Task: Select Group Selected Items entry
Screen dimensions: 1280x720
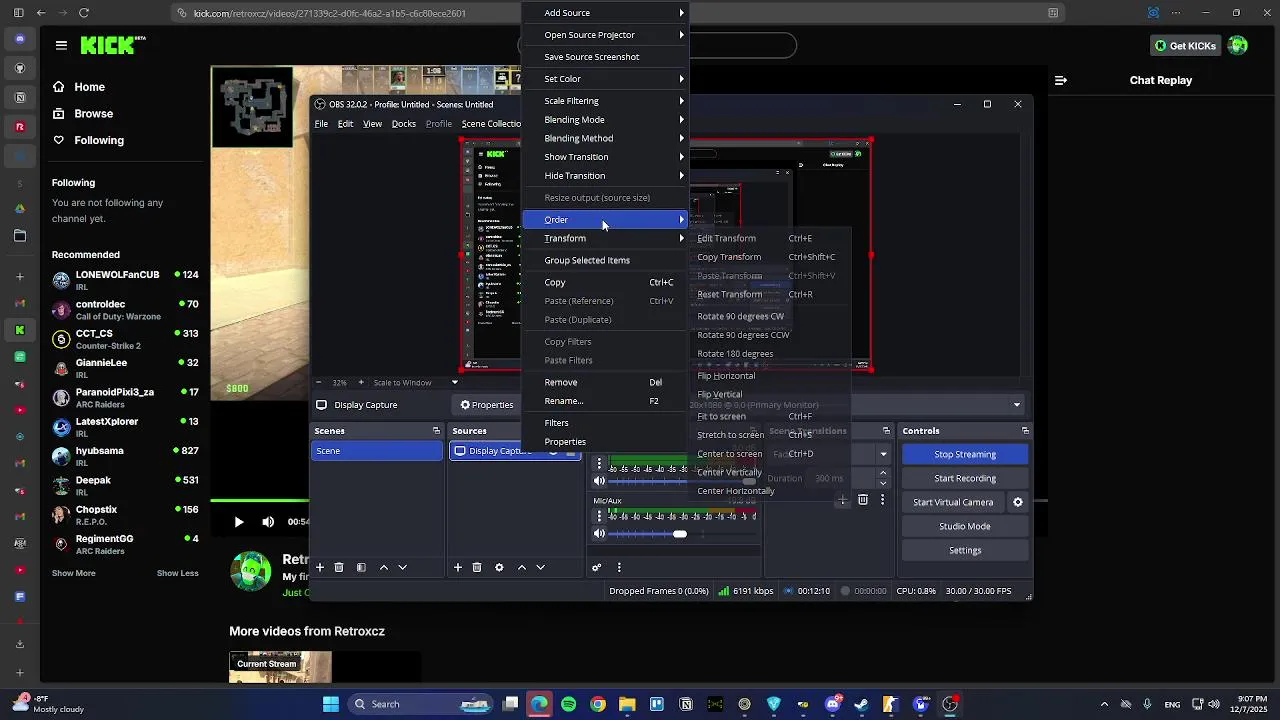Action: pyautogui.click(x=605, y=260)
